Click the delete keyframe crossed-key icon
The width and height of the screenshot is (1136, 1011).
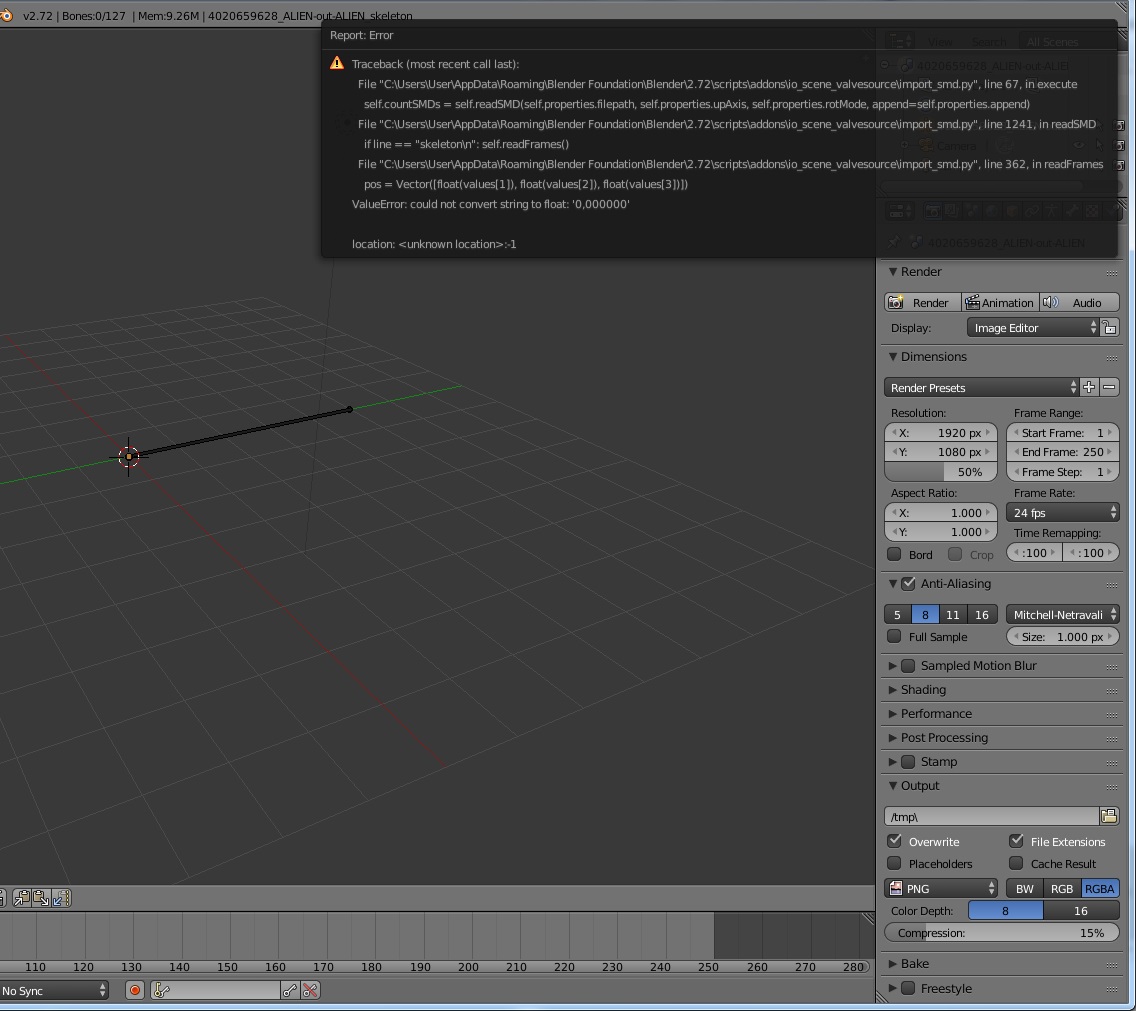coord(310,990)
